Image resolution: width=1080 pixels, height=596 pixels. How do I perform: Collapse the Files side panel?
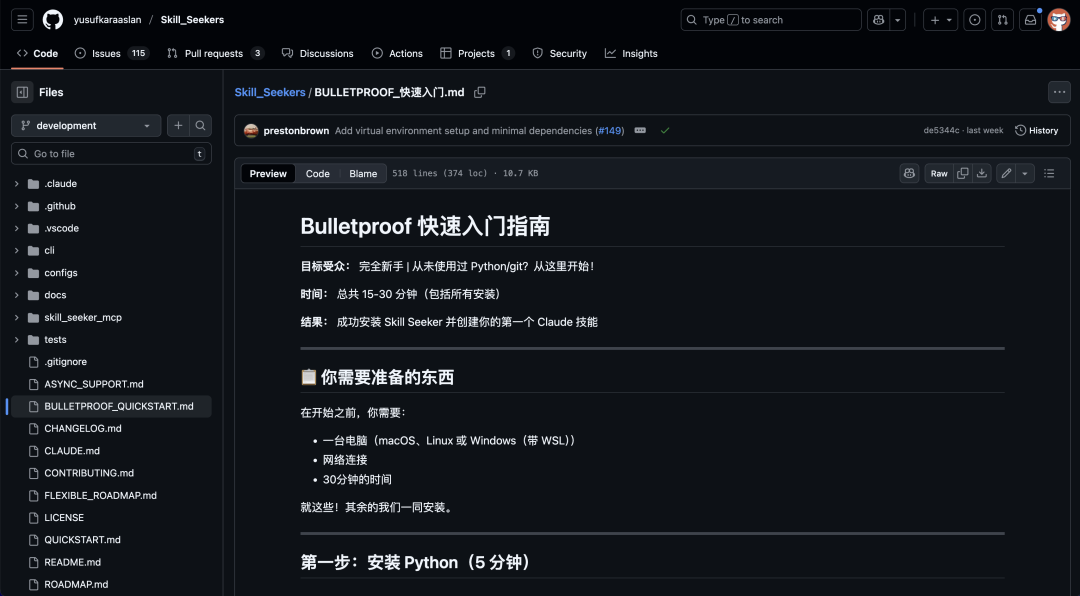(22, 91)
